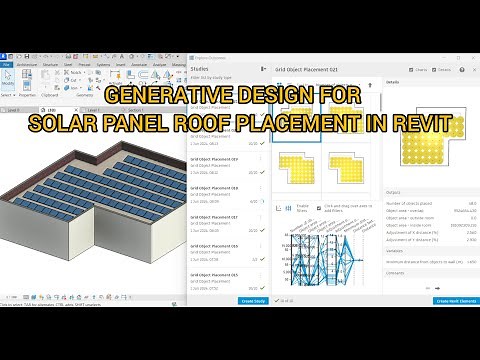Open options menu for Grid Object Placement 018
Screen dimensions: 480x360
tap(261, 188)
